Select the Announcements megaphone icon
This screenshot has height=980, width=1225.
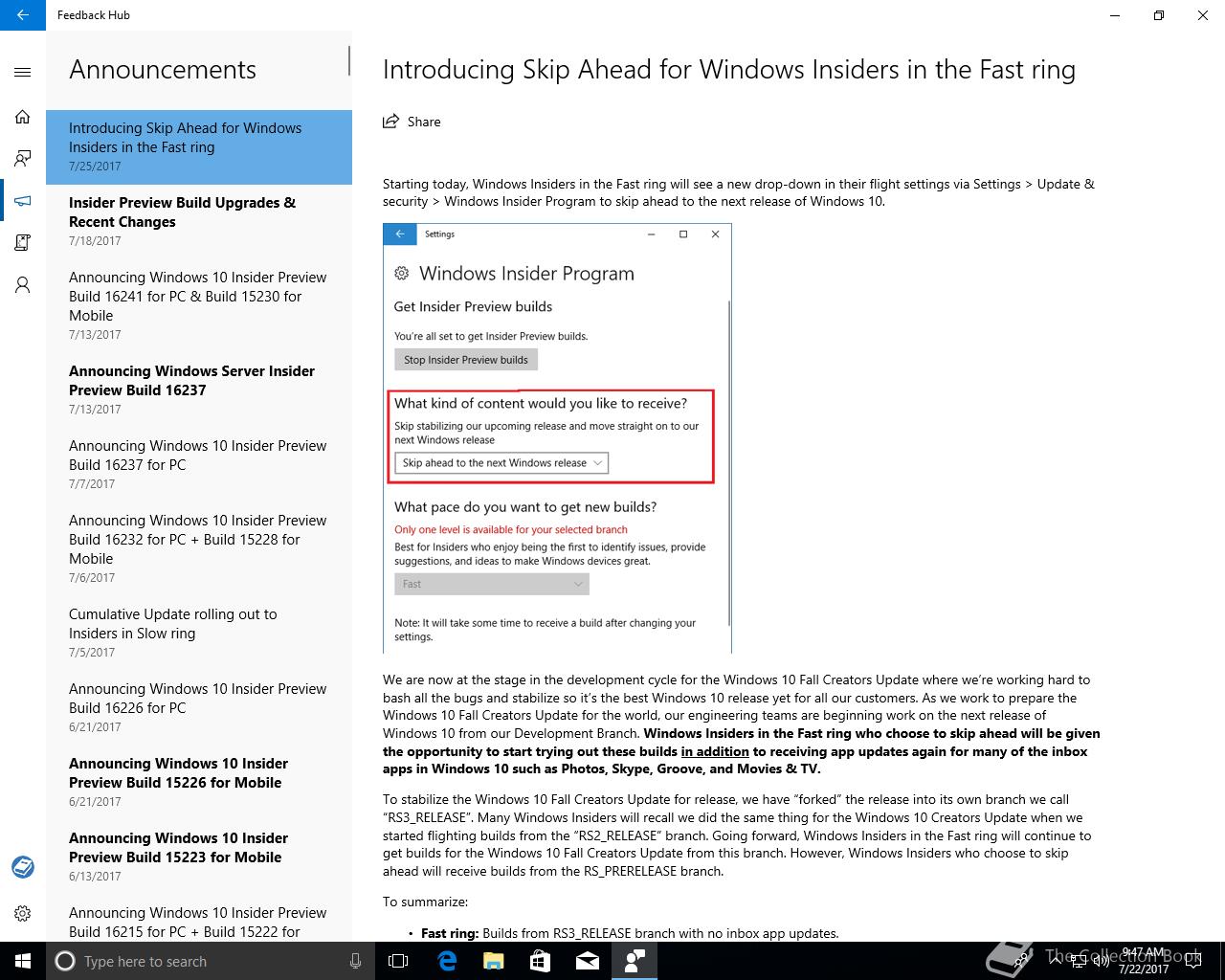click(23, 201)
